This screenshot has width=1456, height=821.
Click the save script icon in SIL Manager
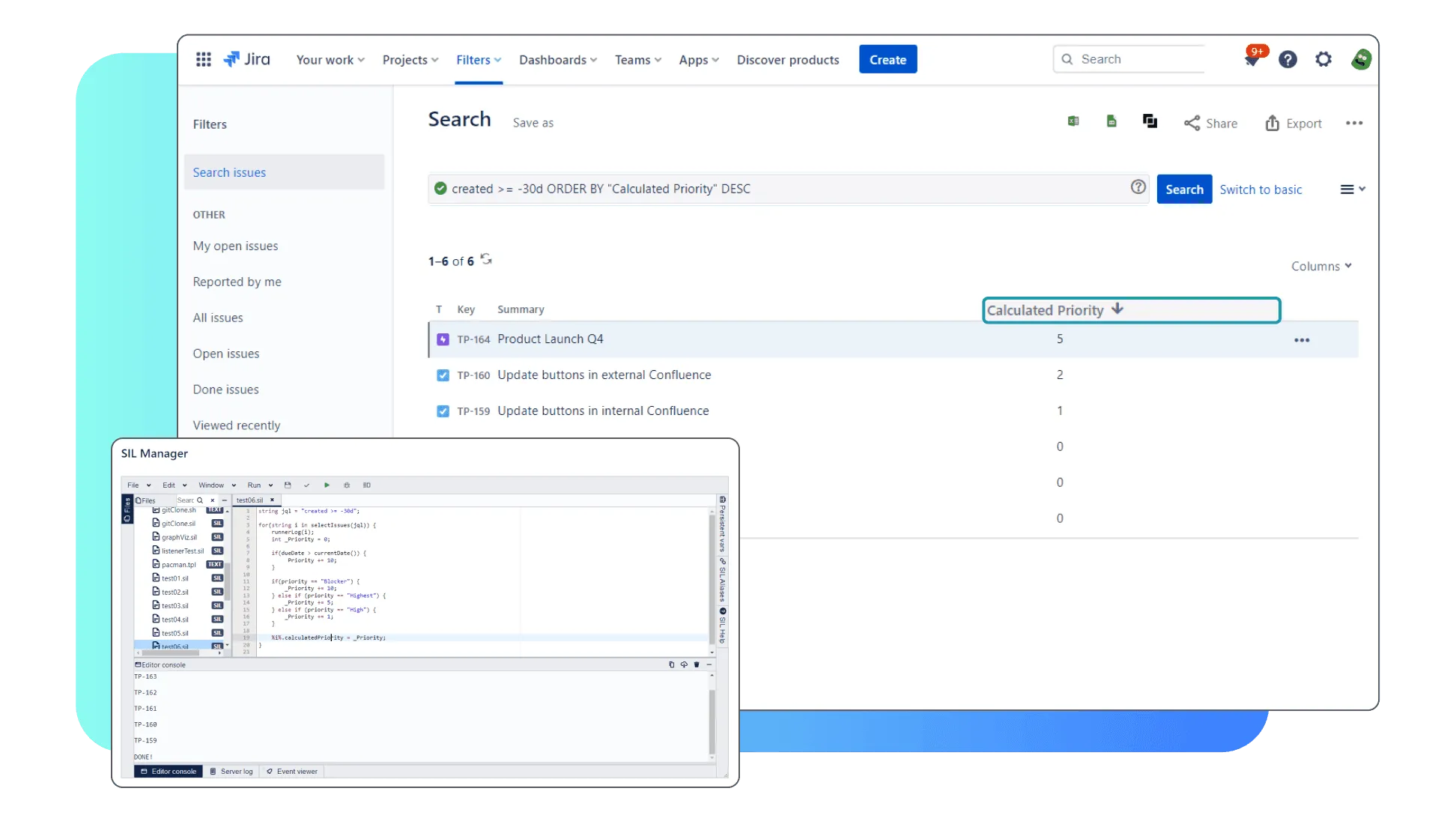[x=288, y=485]
